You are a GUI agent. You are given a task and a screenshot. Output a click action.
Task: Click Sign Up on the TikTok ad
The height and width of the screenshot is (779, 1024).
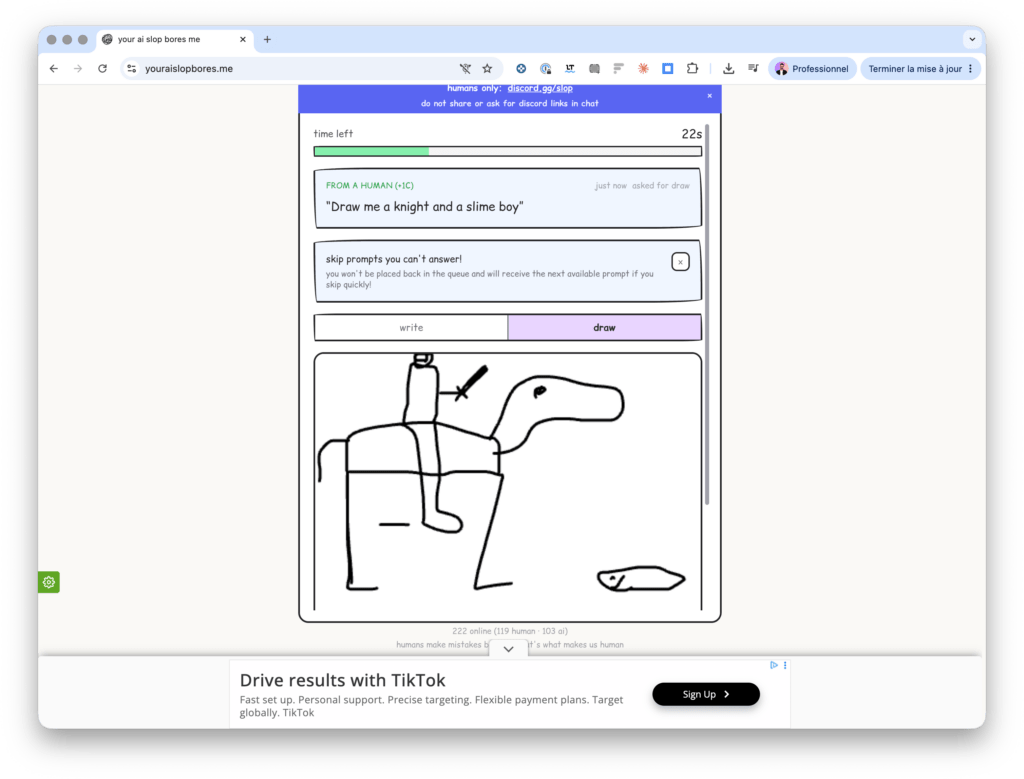click(x=705, y=694)
